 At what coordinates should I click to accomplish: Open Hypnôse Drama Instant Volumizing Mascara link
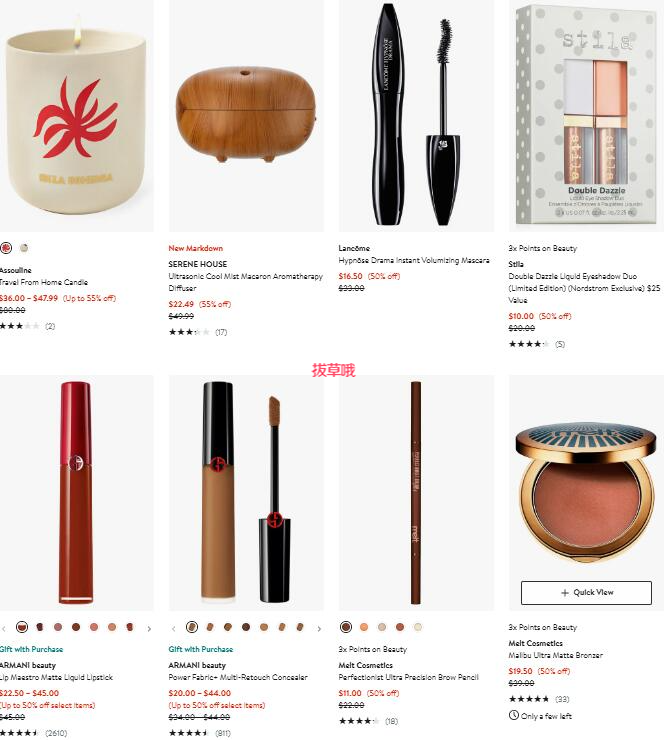tap(414, 260)
